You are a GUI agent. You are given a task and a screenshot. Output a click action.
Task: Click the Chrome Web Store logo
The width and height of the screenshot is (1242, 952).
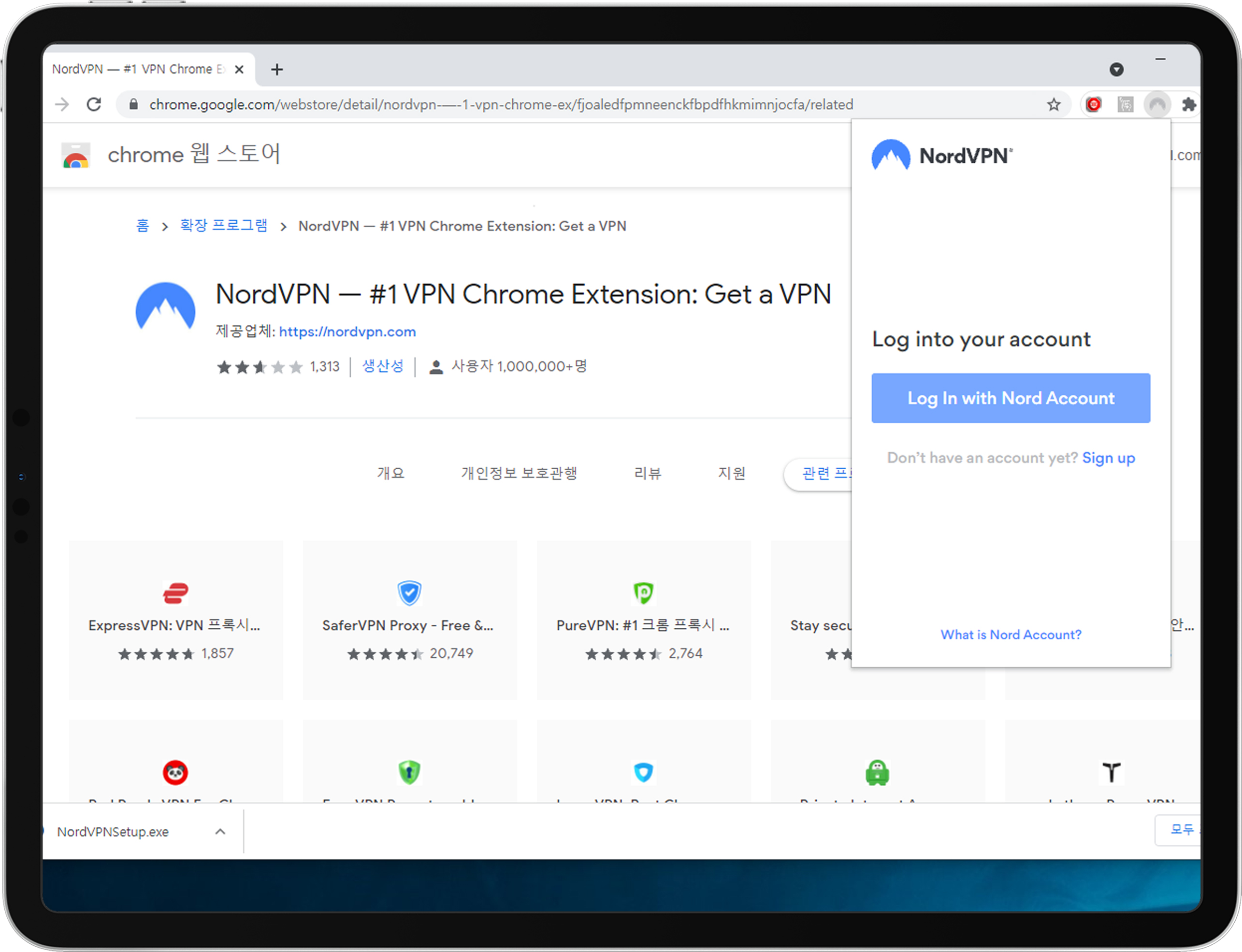tap(76, 156)
